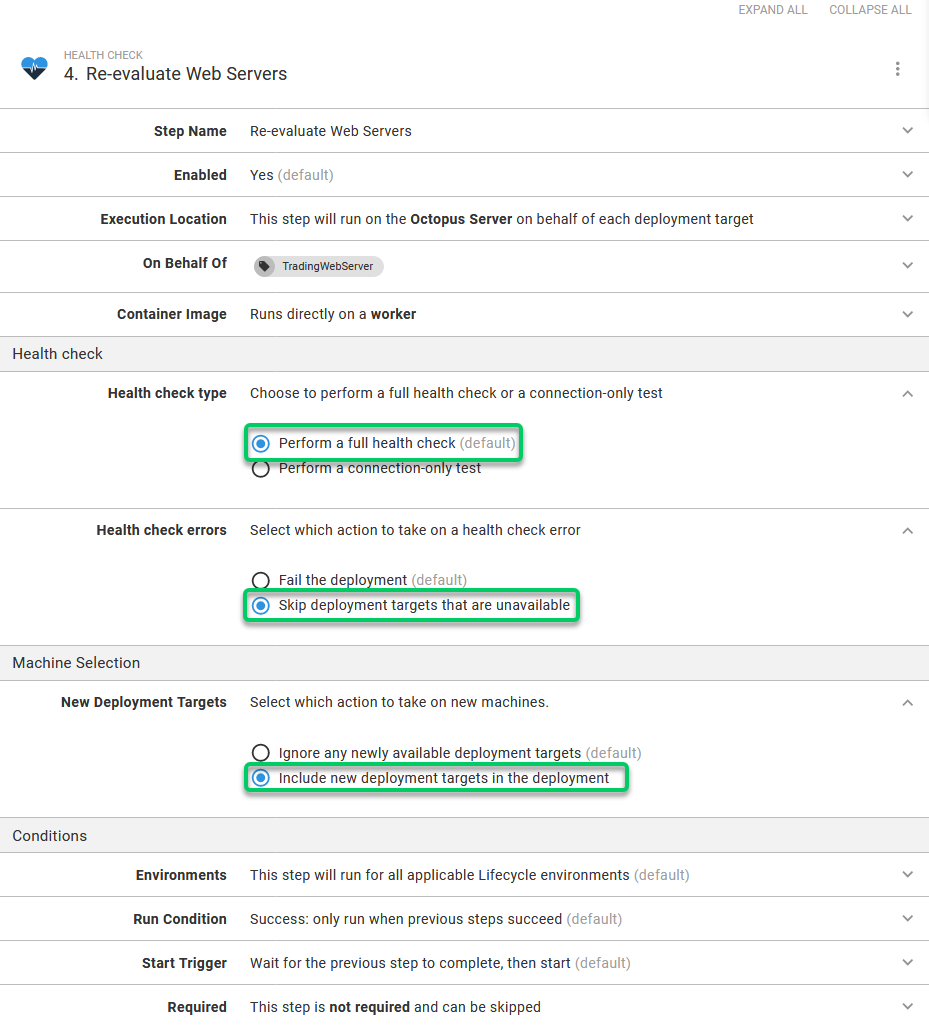Select Include new deployment targets in deployment

(261, 778)
